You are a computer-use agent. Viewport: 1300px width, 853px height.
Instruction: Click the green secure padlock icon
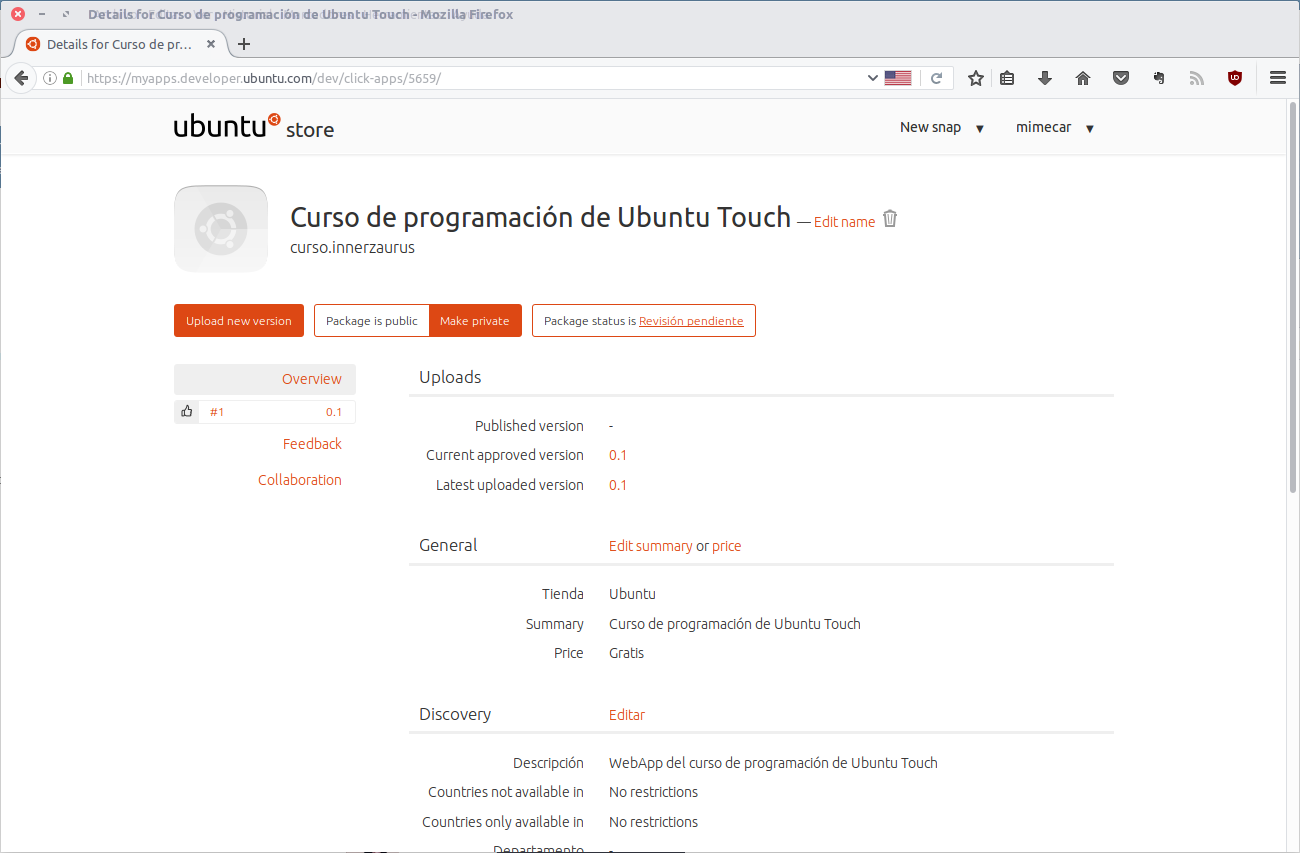[x=68, y=78]
